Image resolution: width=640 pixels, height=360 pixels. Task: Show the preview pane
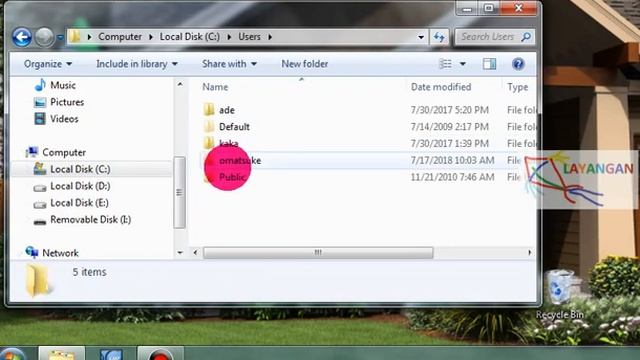point(489,64)
